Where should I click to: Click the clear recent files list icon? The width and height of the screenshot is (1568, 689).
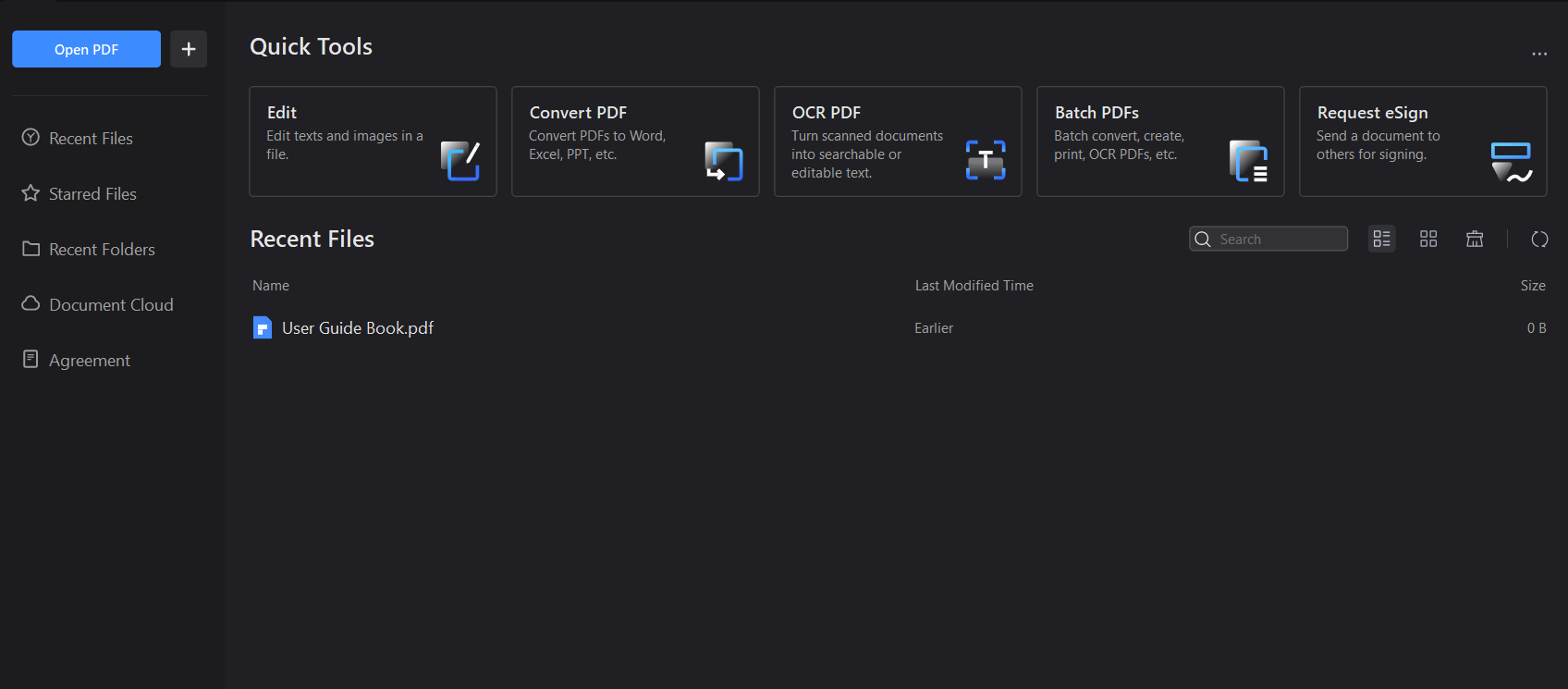1475,240
